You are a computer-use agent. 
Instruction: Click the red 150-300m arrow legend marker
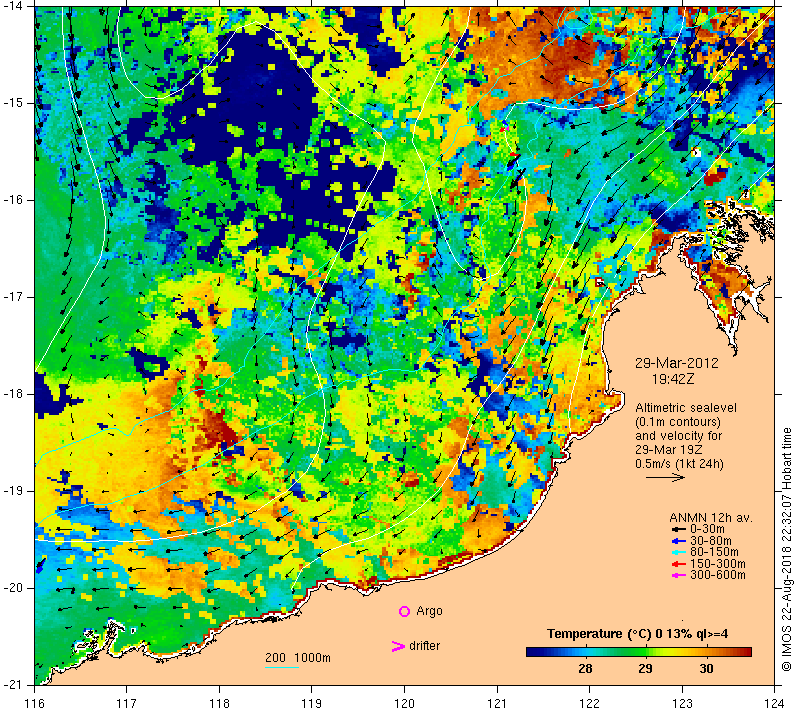click(x=678, y=564)
